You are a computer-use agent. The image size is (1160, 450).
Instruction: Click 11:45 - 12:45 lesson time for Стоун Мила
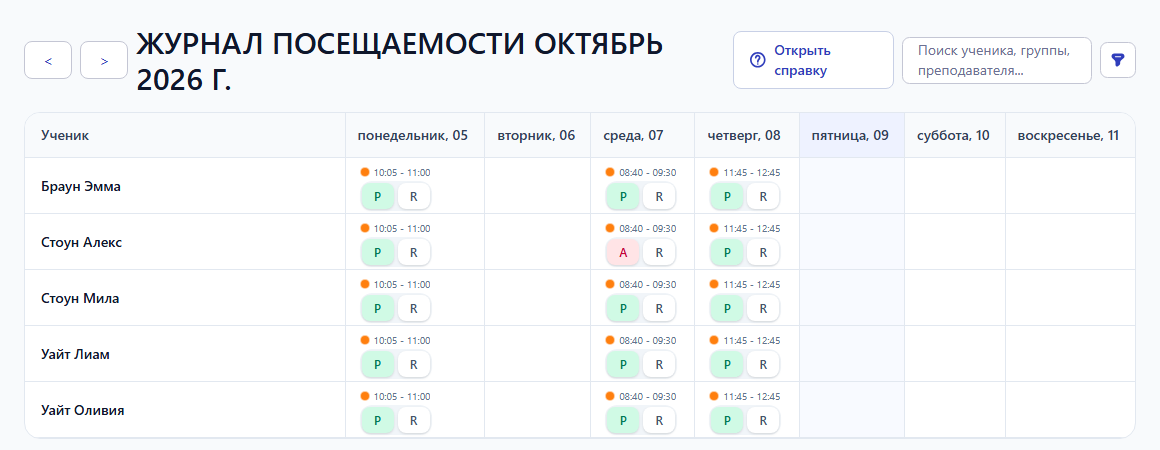pos(752,284)
